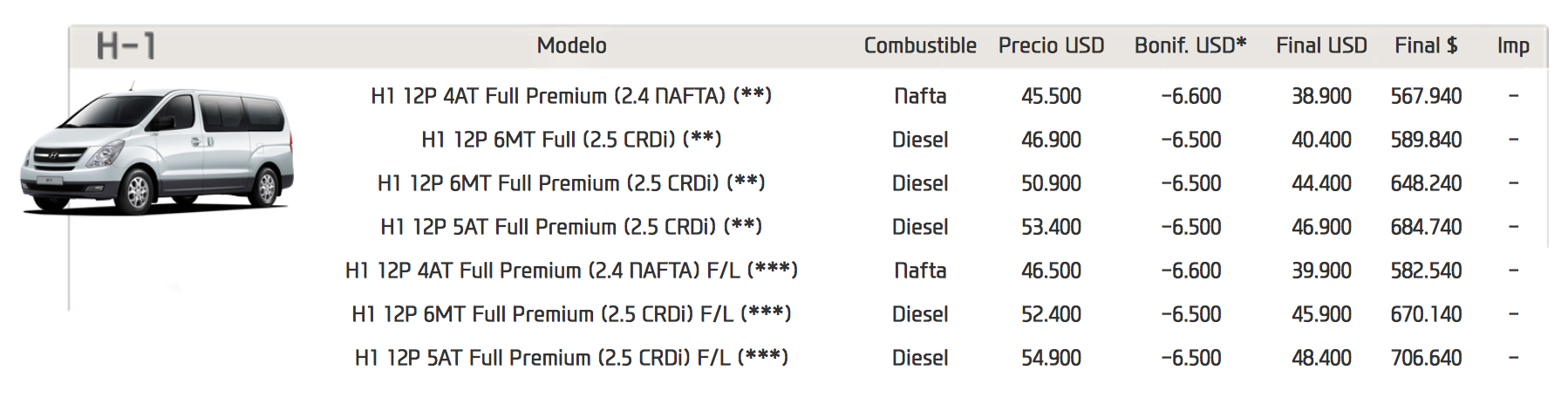Viewport: 1568px width, 398px height.
Task: Click the Combustible column header
Action: 919,46
